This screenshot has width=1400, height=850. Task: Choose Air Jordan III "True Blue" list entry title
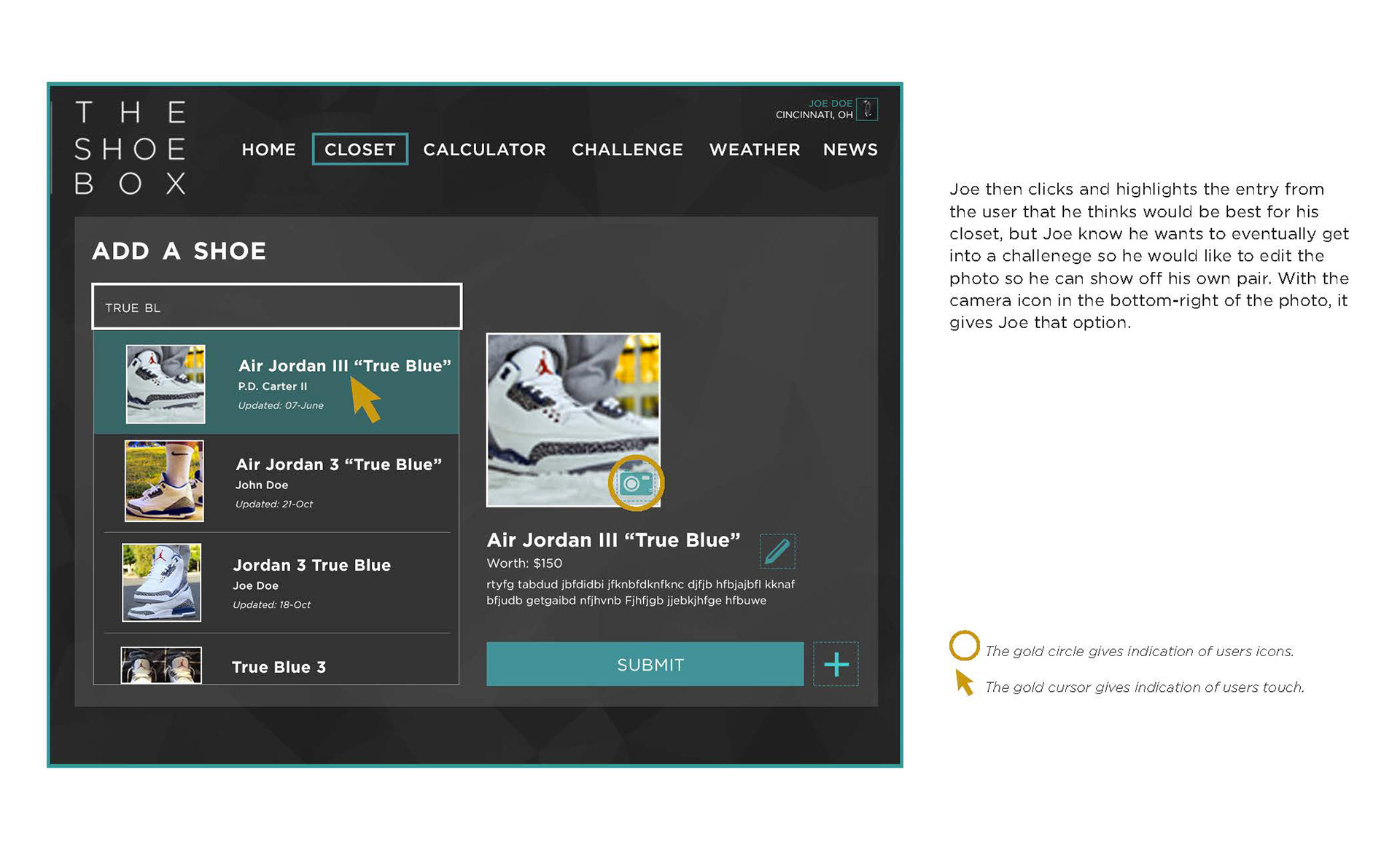click(345, 366)
